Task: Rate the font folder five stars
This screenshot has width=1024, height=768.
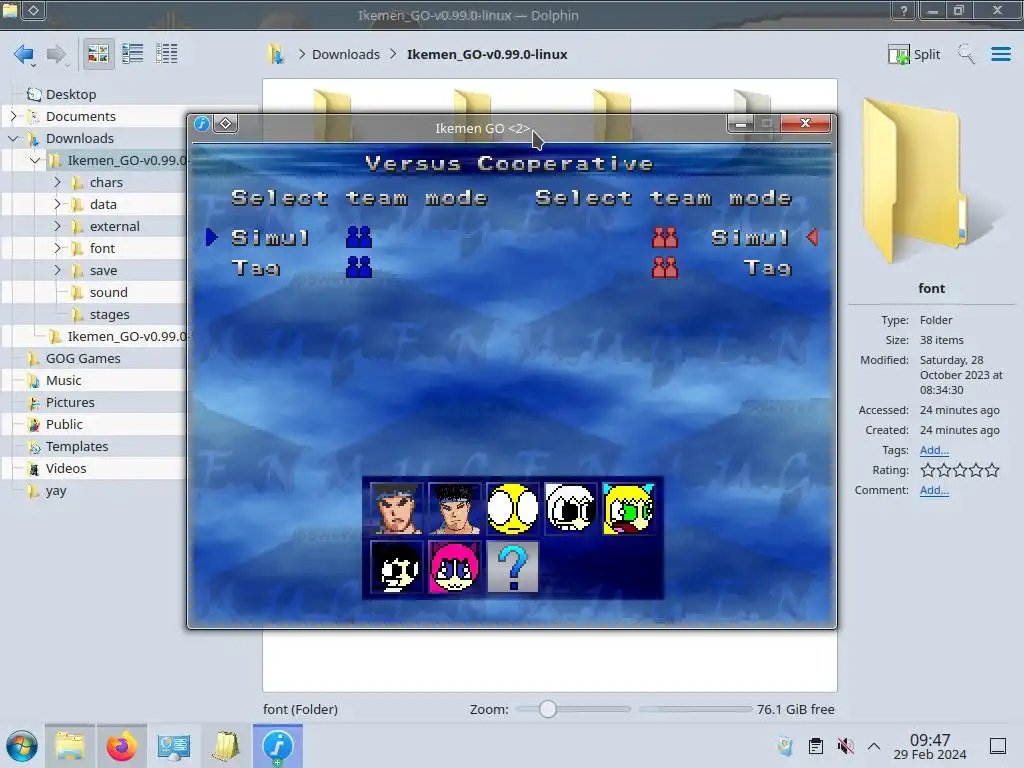Action: 992,470
